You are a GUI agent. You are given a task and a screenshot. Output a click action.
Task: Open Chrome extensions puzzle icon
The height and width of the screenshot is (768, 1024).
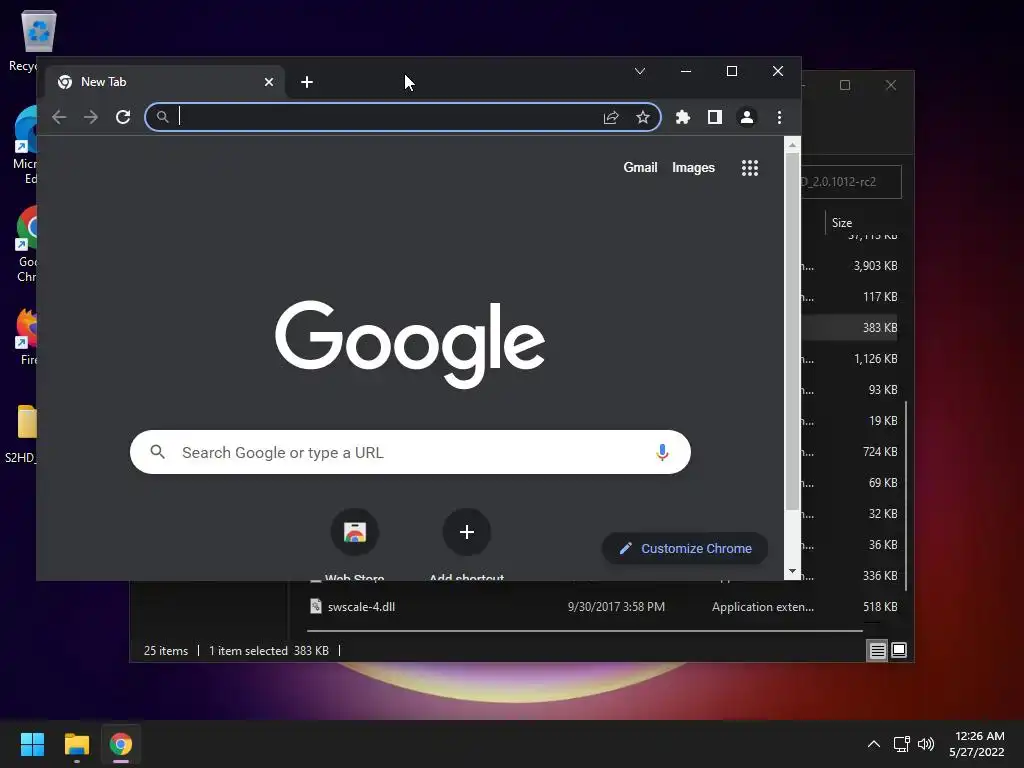click(x=682, y=117)
